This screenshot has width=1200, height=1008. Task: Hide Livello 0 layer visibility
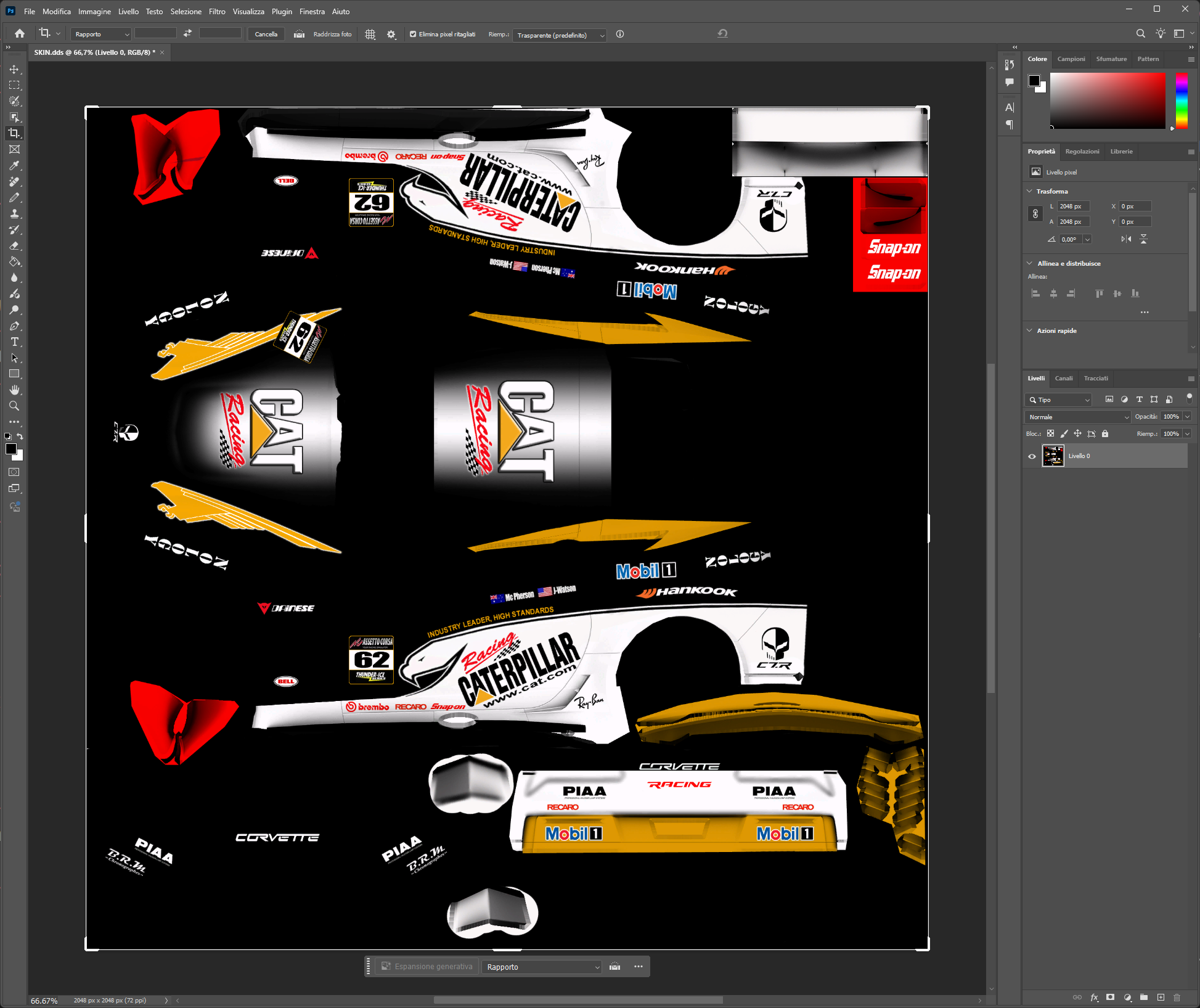[x=1032, y=456]
